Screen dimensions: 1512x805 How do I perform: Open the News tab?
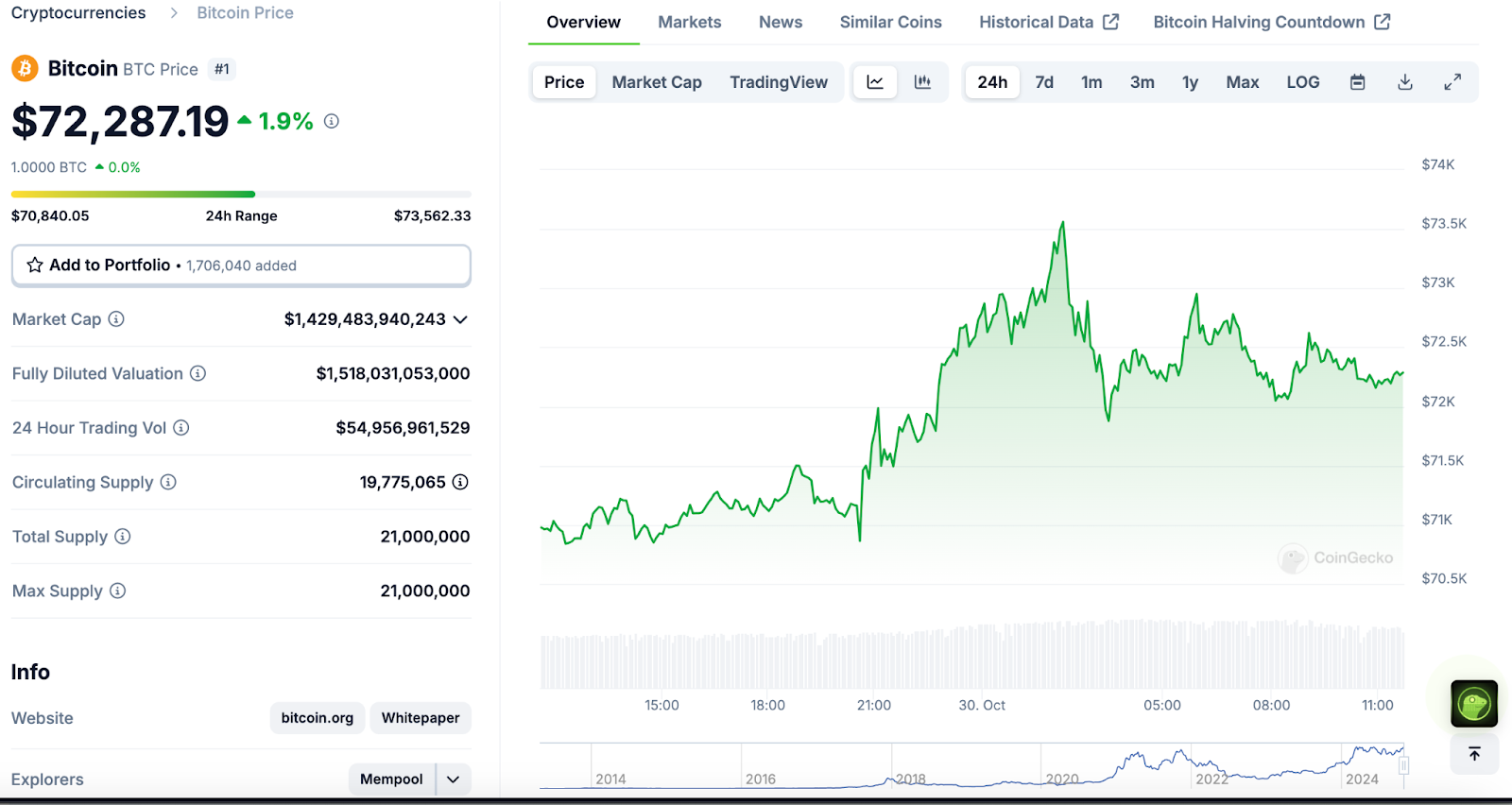tap(781, 22)
